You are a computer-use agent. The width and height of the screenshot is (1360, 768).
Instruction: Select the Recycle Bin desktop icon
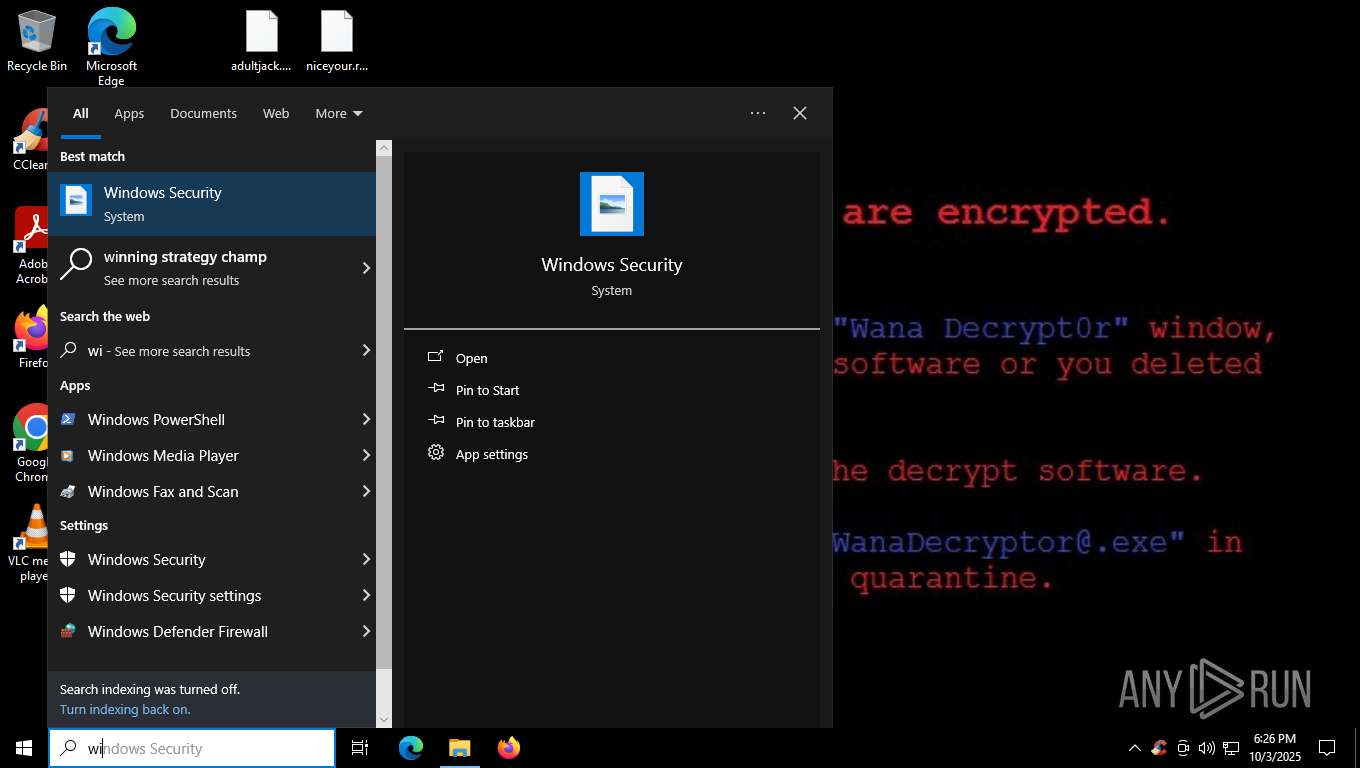pyautogui.click(x=37, y=41)
